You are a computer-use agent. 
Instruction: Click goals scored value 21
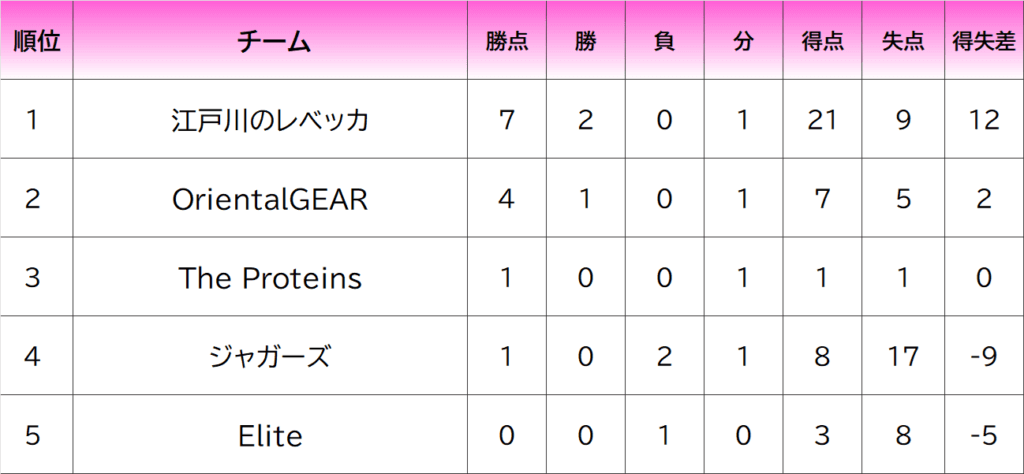[822, 120]
